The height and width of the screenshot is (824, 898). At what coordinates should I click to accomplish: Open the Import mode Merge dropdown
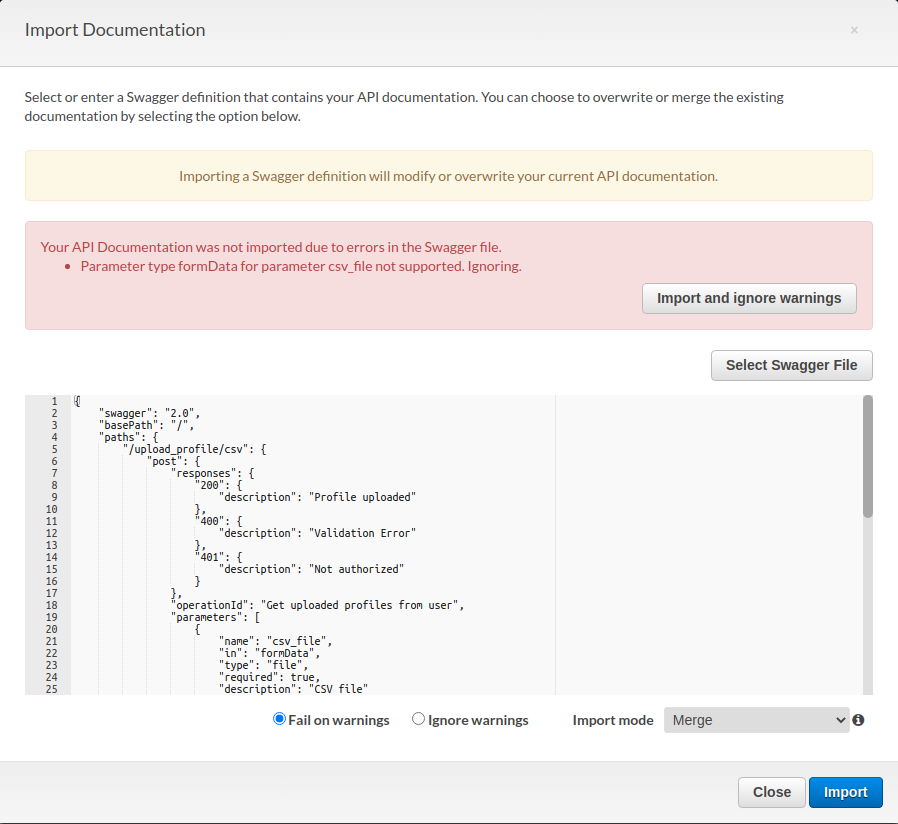[756, 720]
